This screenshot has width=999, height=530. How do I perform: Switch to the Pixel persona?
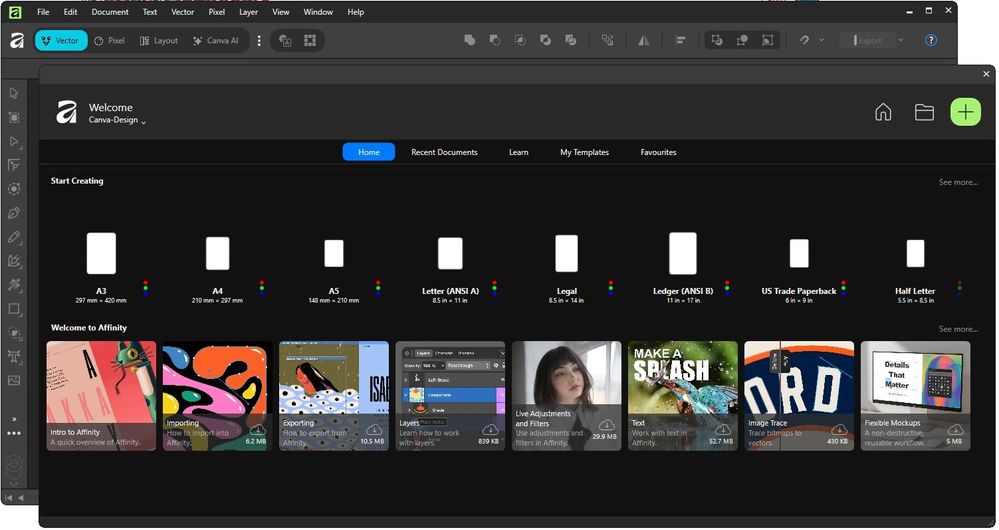[110, 40]
